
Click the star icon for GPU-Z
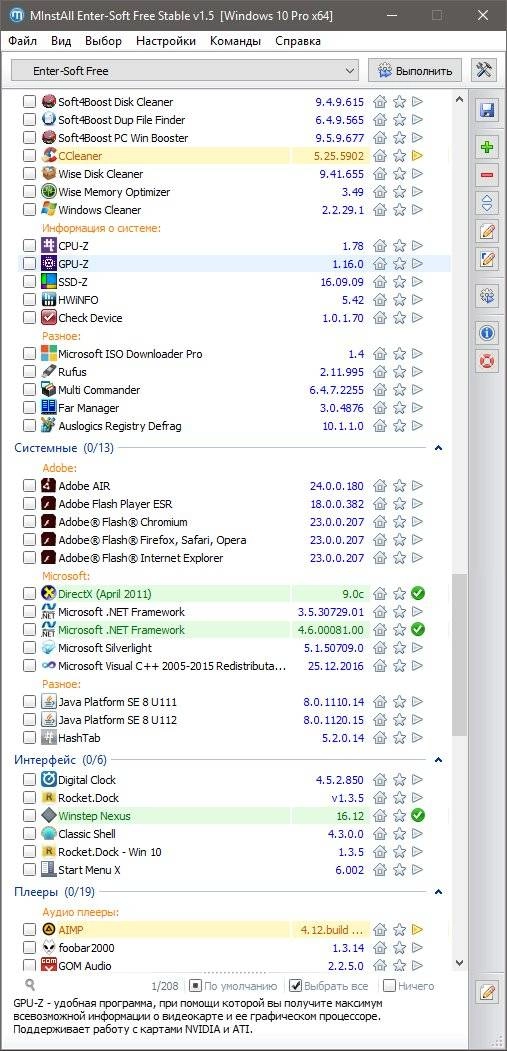tap(400, 263)
